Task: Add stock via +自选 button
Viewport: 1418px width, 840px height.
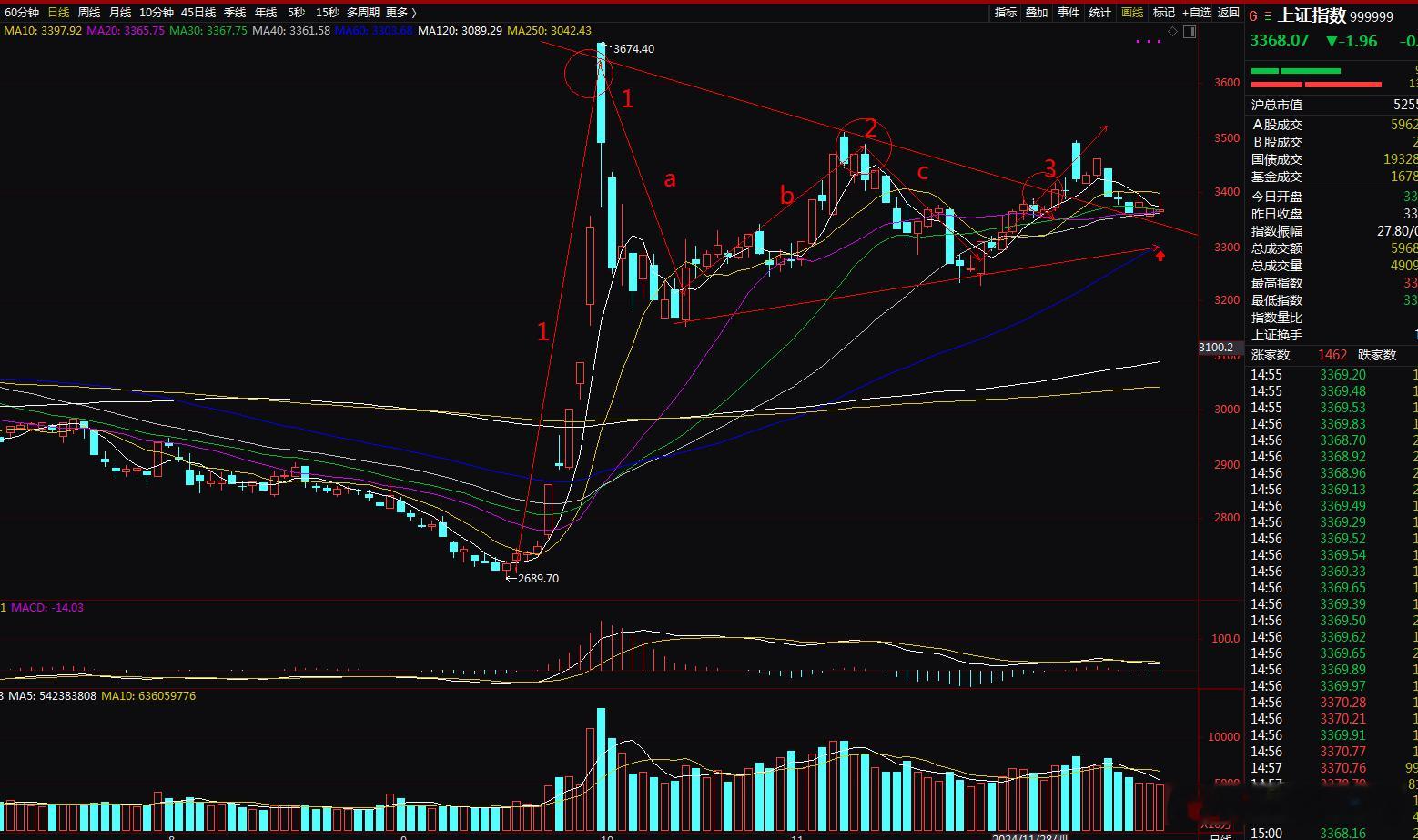Action: tap(1197, 13)
